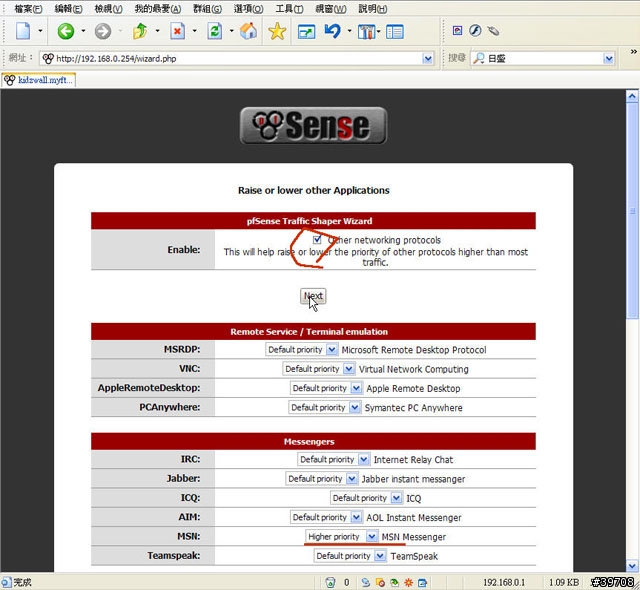Open the 視窗(W) menu

tap(331, 9)
